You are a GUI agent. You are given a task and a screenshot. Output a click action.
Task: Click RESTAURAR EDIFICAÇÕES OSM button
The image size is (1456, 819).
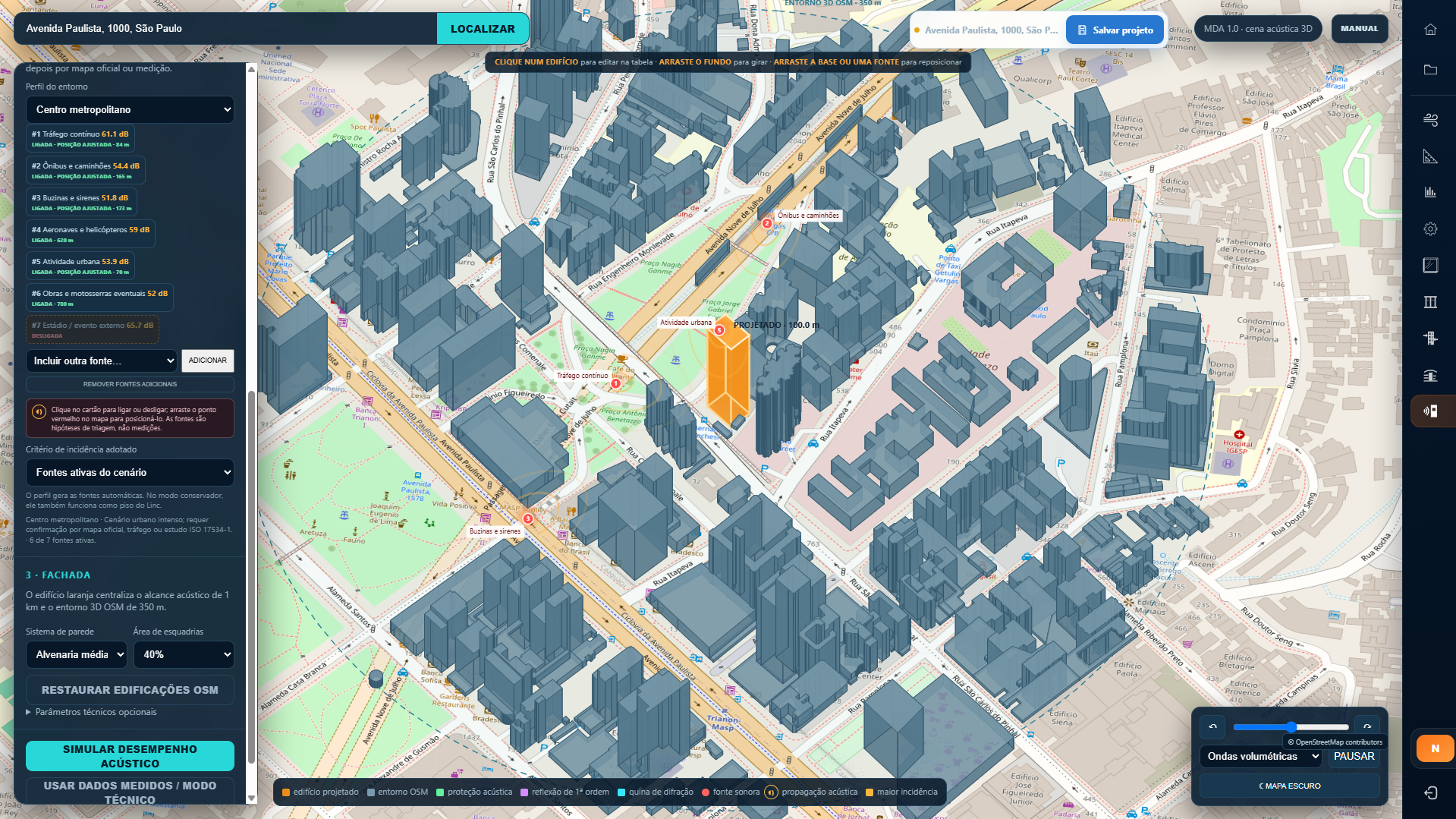130,690
